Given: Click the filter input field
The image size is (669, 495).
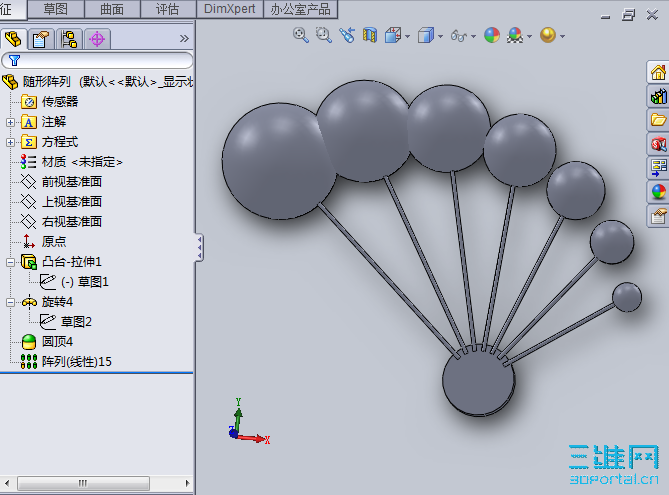Looking at the screenshot, I should (97, 61).
